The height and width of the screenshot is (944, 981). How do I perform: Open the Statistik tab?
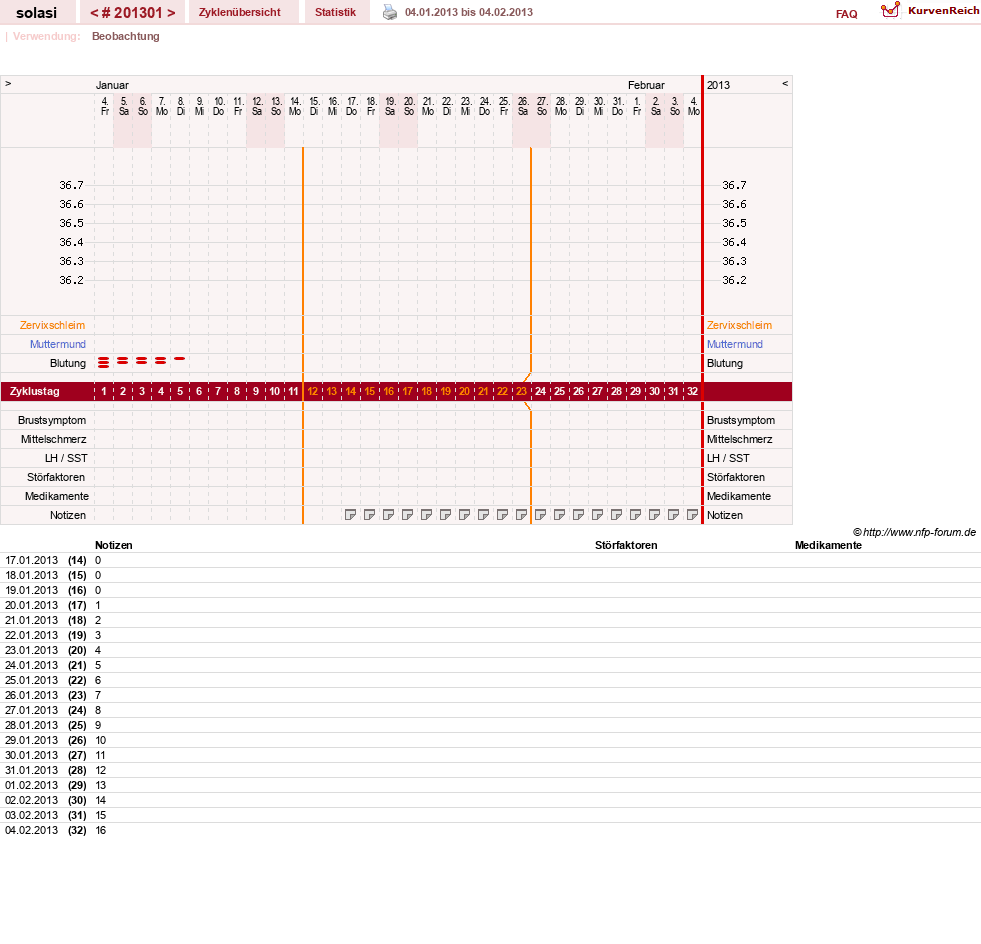pos(335,12)
